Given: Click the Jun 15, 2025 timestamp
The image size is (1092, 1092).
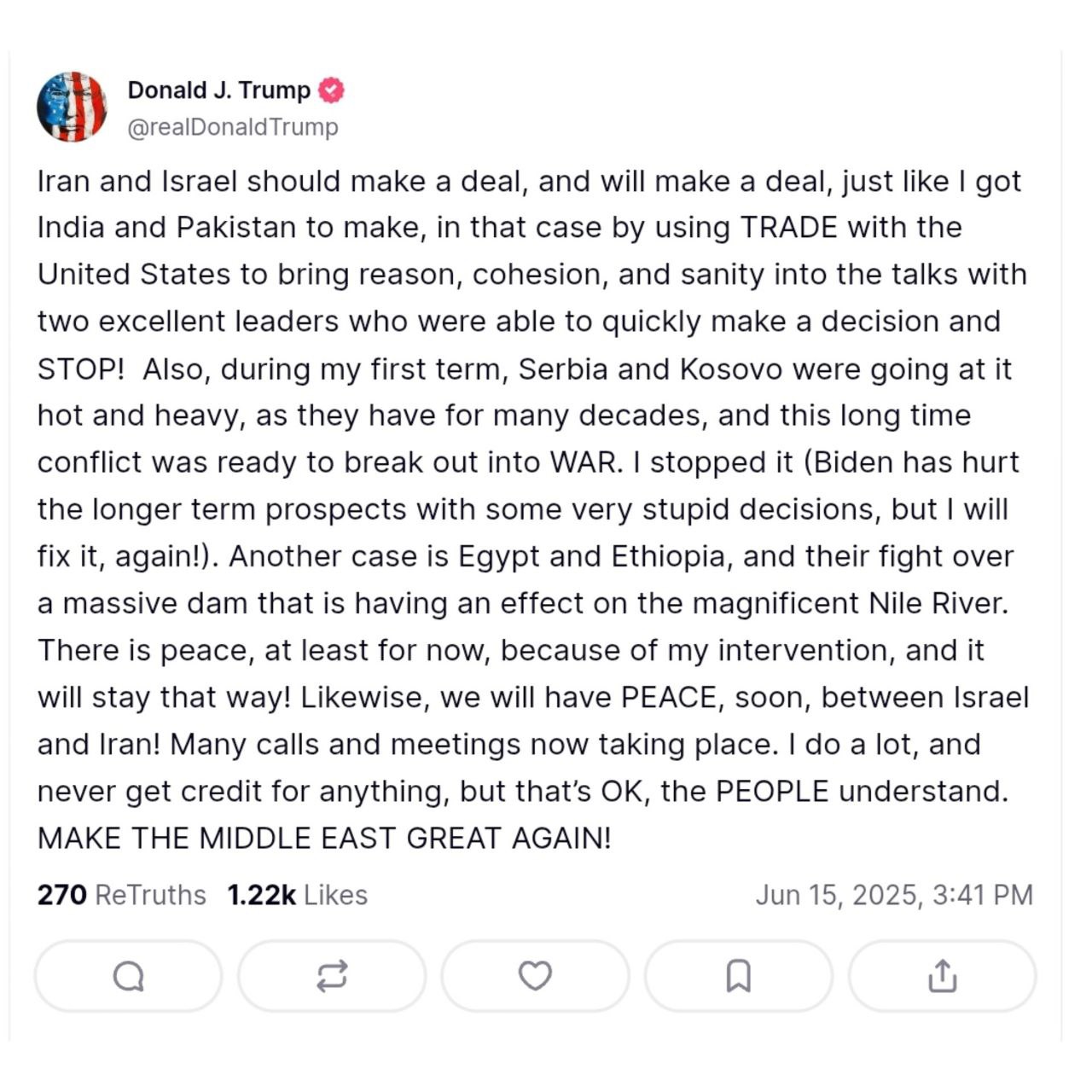Looking at the screenshot, I should tap(893, 895).
